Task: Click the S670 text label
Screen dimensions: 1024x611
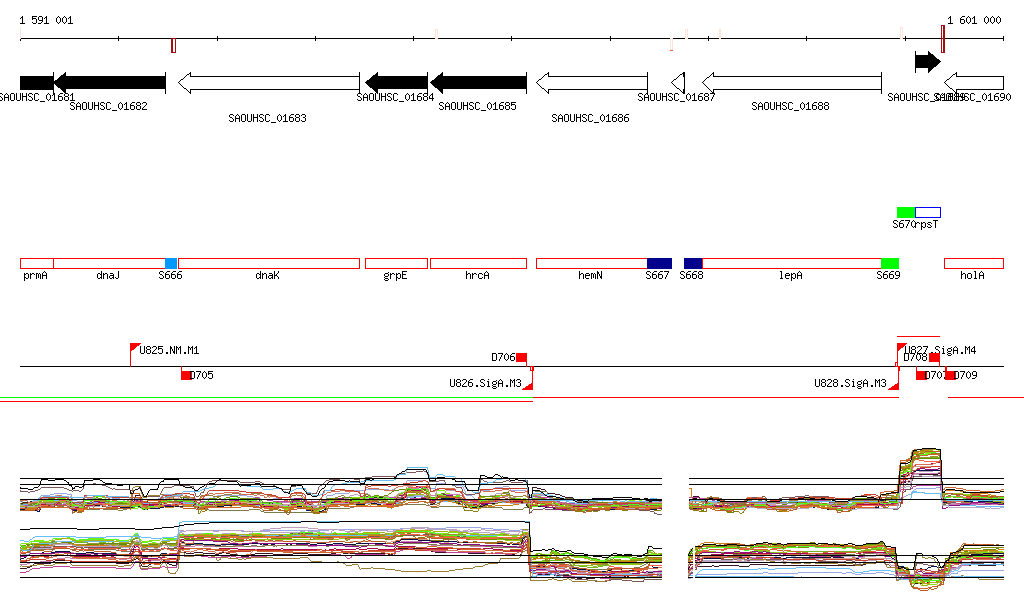Action: coord(903,225)
